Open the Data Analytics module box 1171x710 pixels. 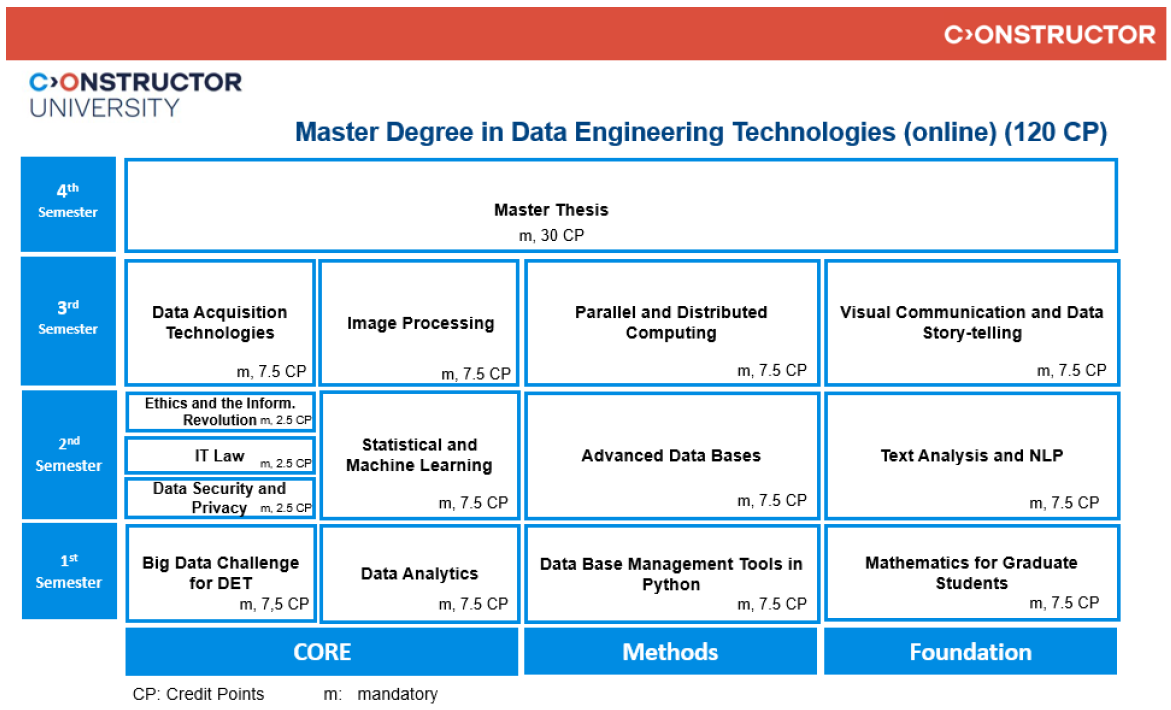coord(420,573)
